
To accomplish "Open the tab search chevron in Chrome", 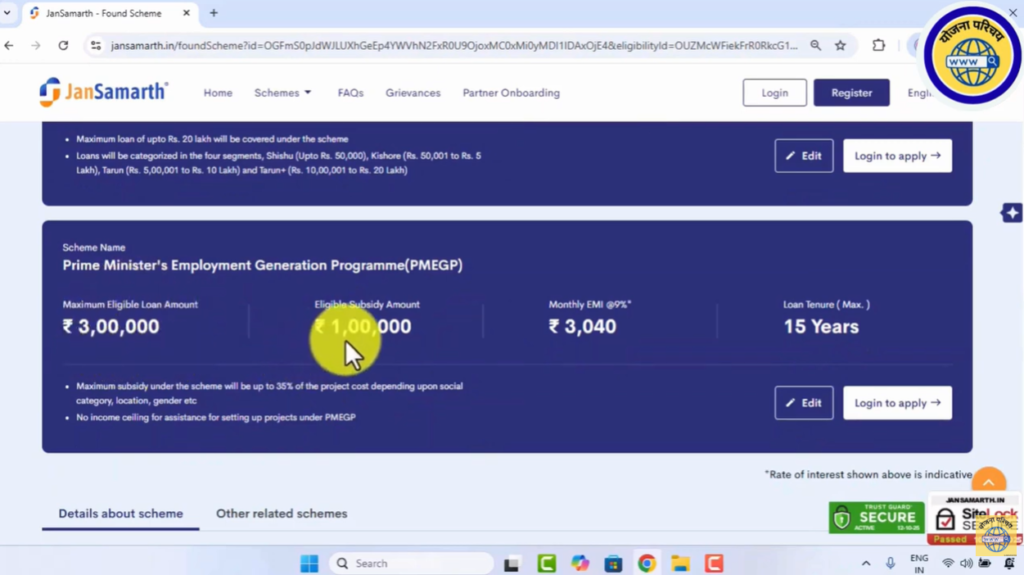I will click(x=9, y=13).
